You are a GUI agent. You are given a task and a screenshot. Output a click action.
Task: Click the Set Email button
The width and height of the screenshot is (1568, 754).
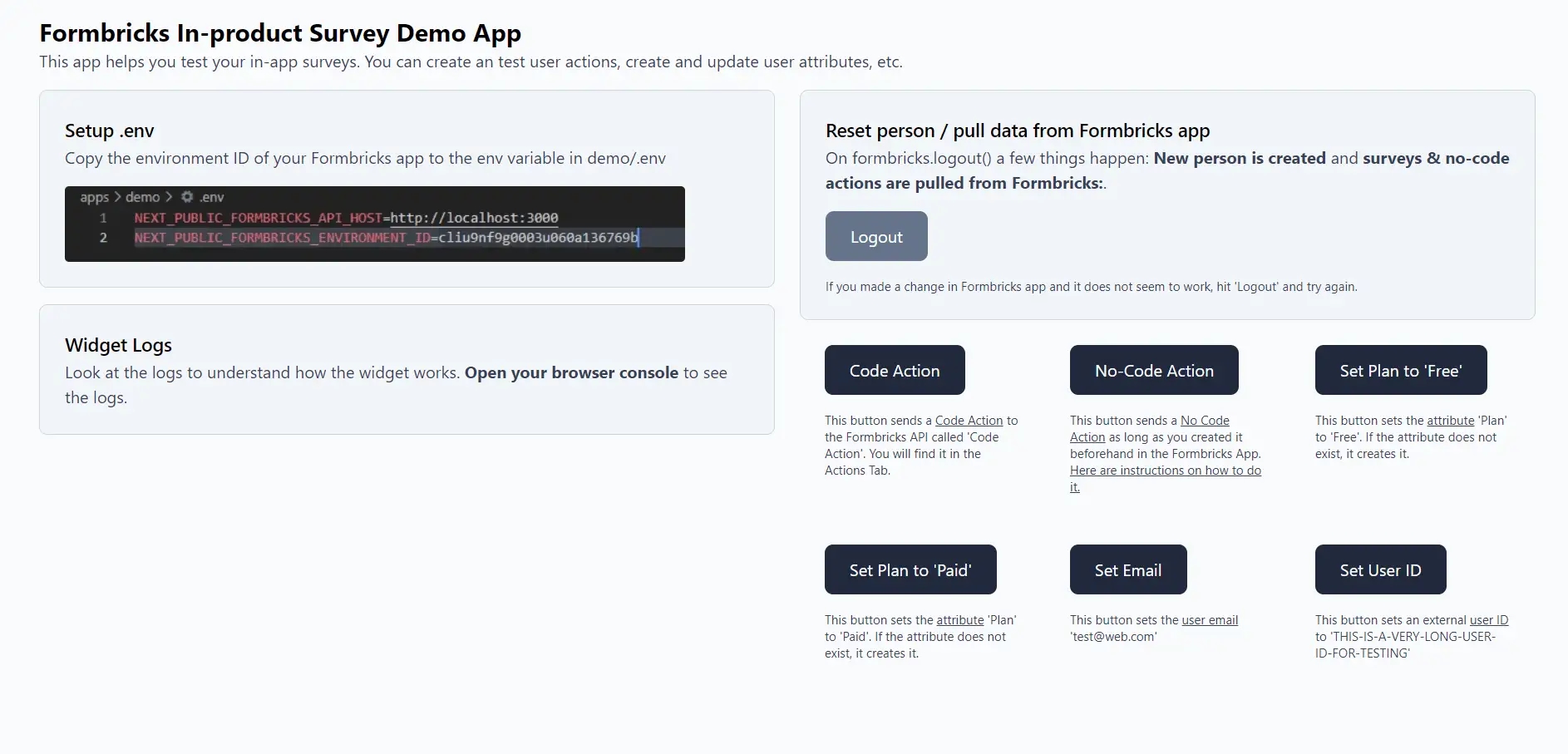[1128, 569]
